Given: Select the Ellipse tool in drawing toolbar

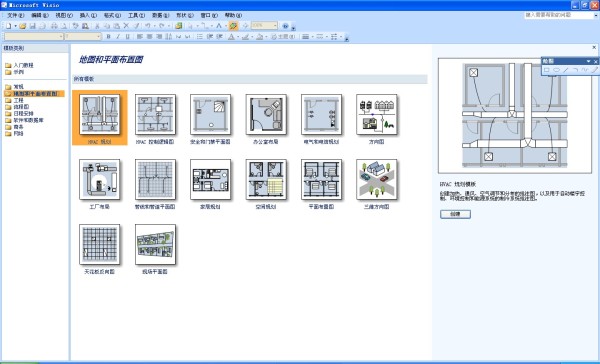Looking at the screenshot, I should pyautogui.click(x=556, y=70).
